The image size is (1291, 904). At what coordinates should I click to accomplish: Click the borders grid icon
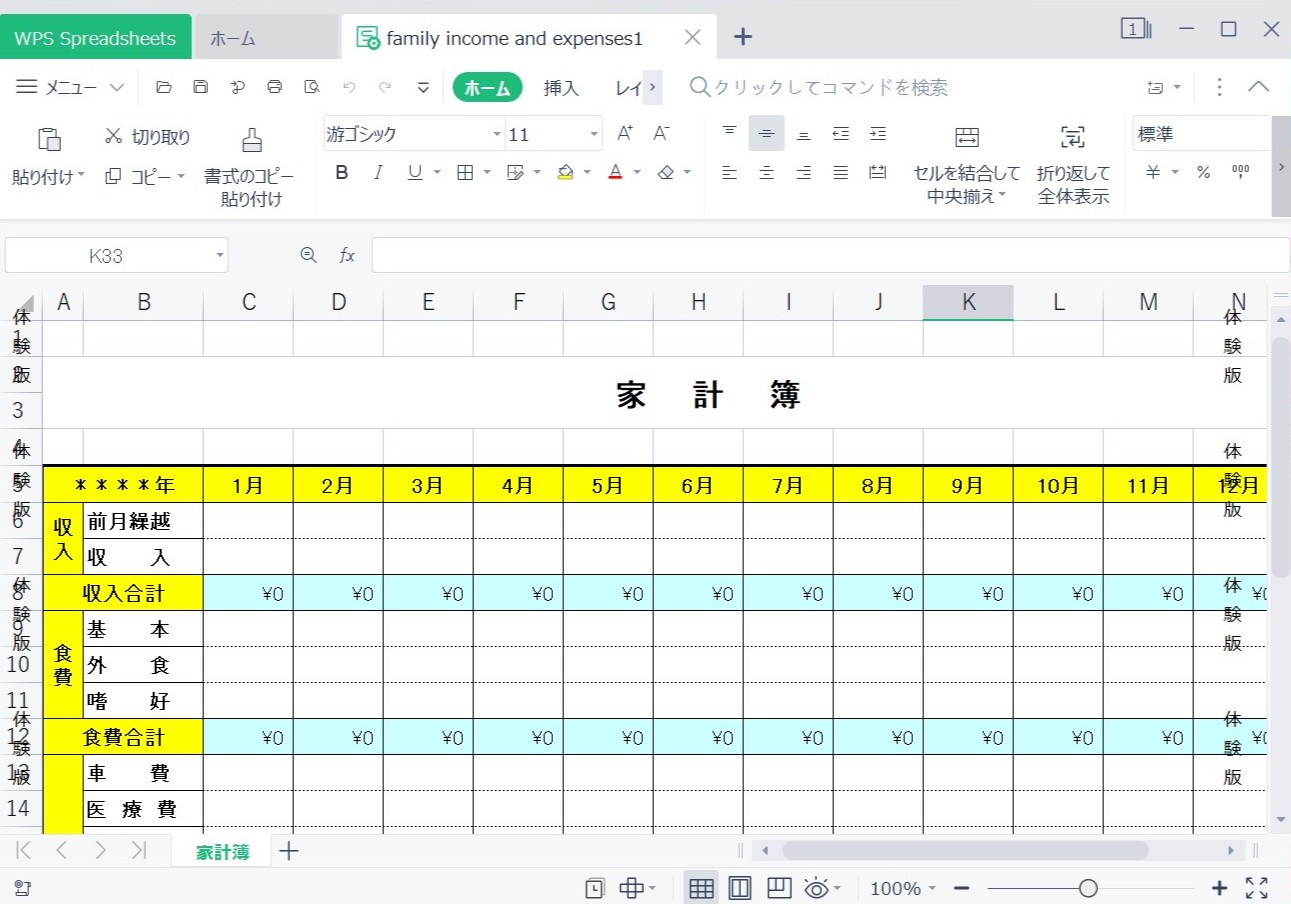(465, 173)
